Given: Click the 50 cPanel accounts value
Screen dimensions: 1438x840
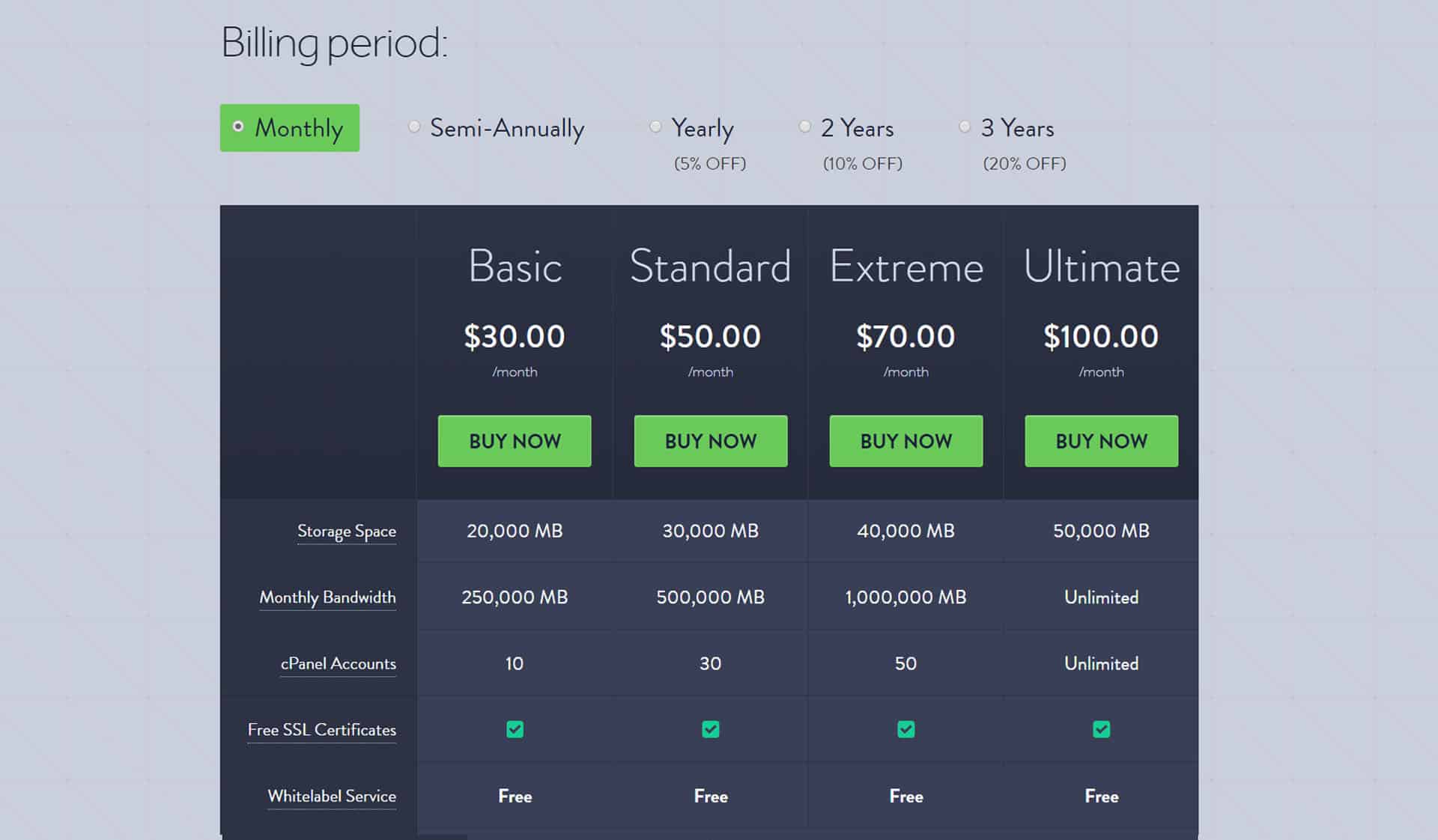Looking at the screenshot, I should (906, 663).
